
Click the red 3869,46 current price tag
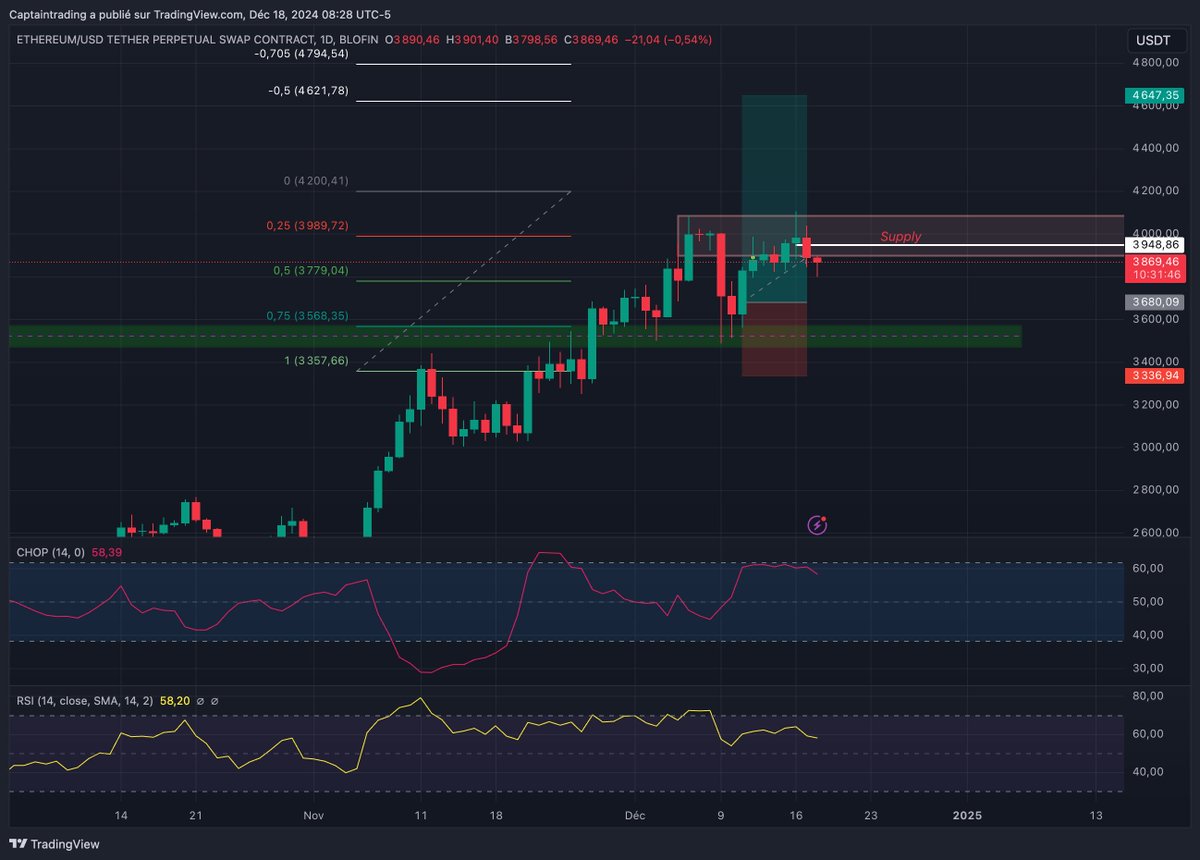(1155, 261)
